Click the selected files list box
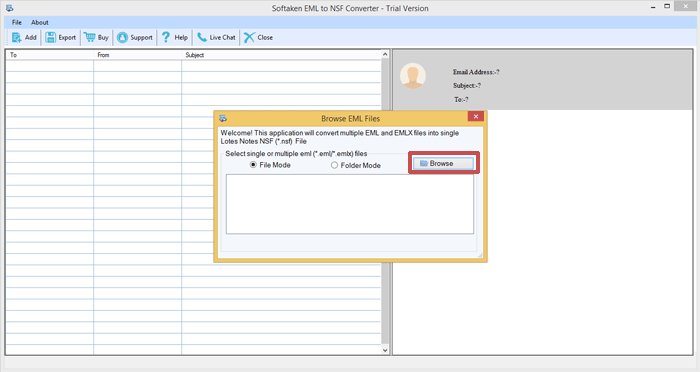This screenshot has height=372, width=700. pos(350,204)
